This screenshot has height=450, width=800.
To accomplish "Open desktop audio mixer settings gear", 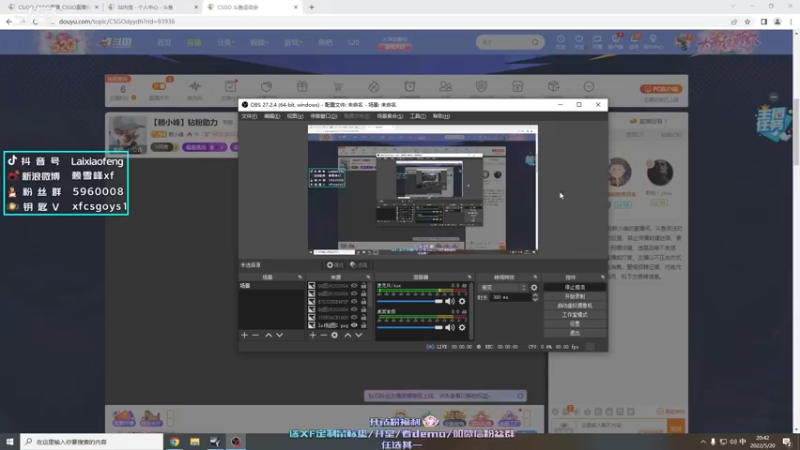I will (x=462, y=328).
